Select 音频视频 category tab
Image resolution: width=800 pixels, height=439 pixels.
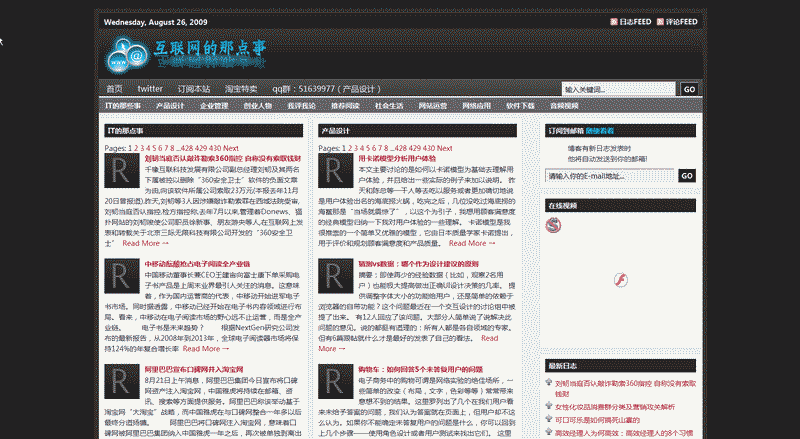pyautogui.click(x=564, y=106)
